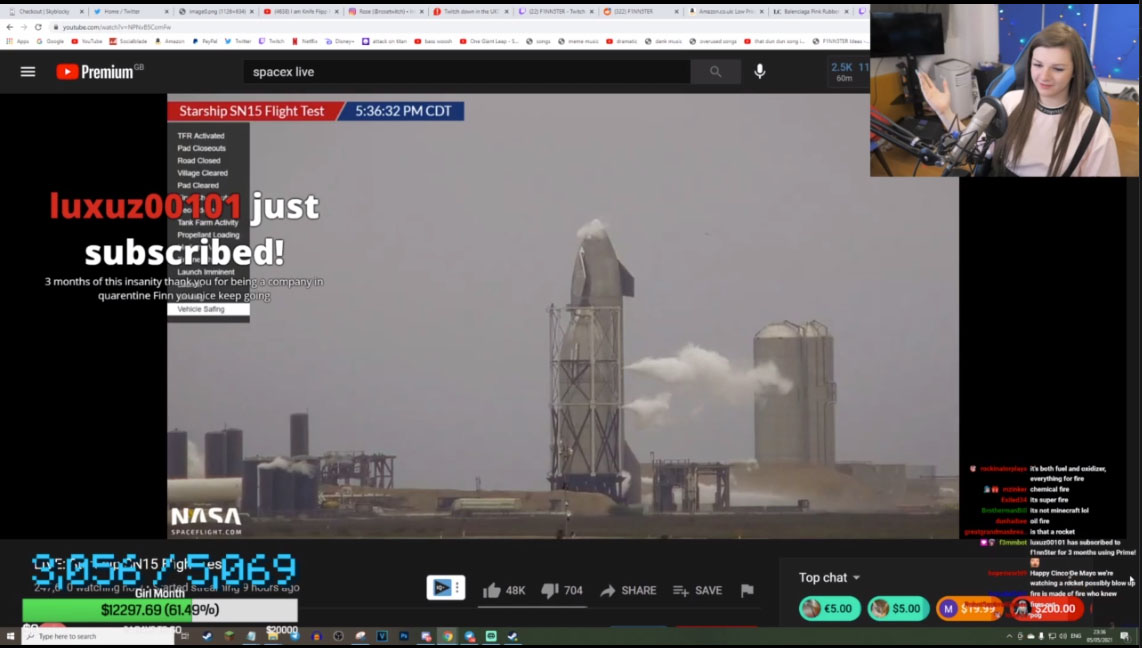Viewport: 1142px width, 648px height.
Task: Go to YouTube Premium home logo
Action: click(100, 71)
